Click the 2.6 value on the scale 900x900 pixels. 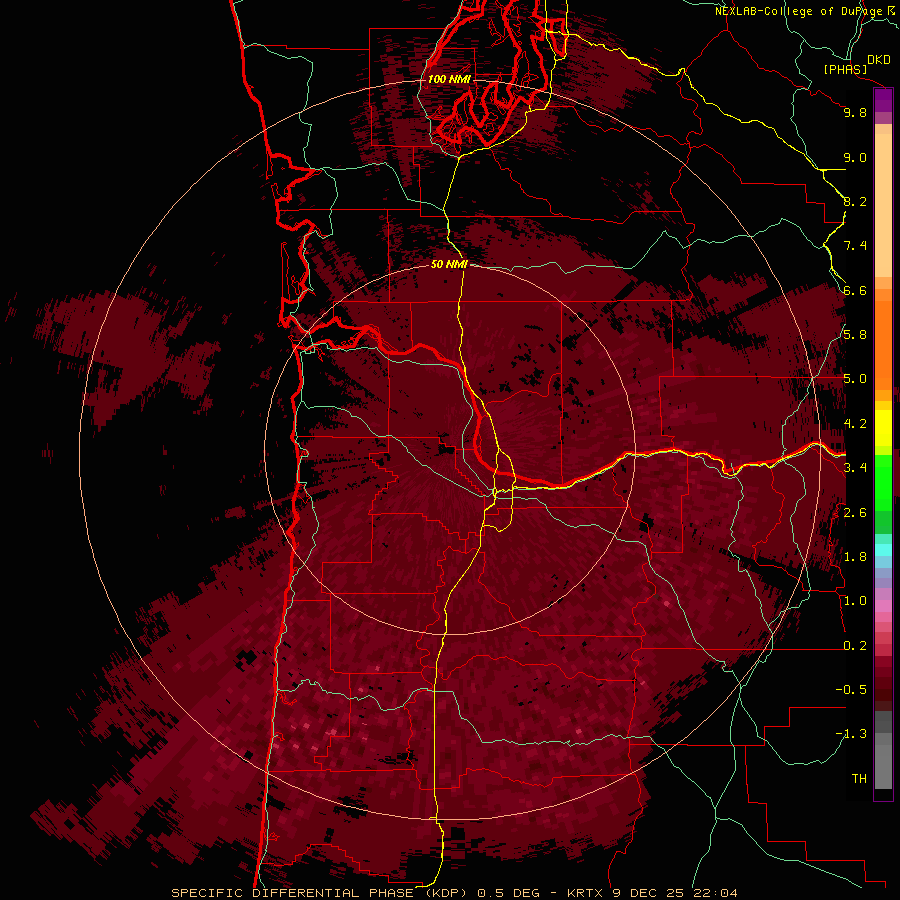coord(855,513)
